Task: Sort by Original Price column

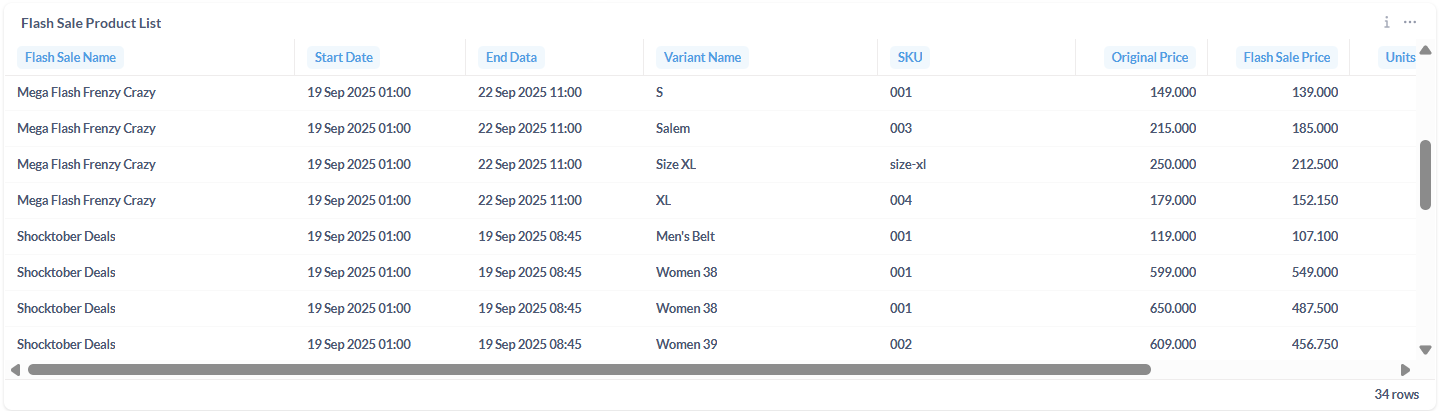Action: [x=1150, y=57]
